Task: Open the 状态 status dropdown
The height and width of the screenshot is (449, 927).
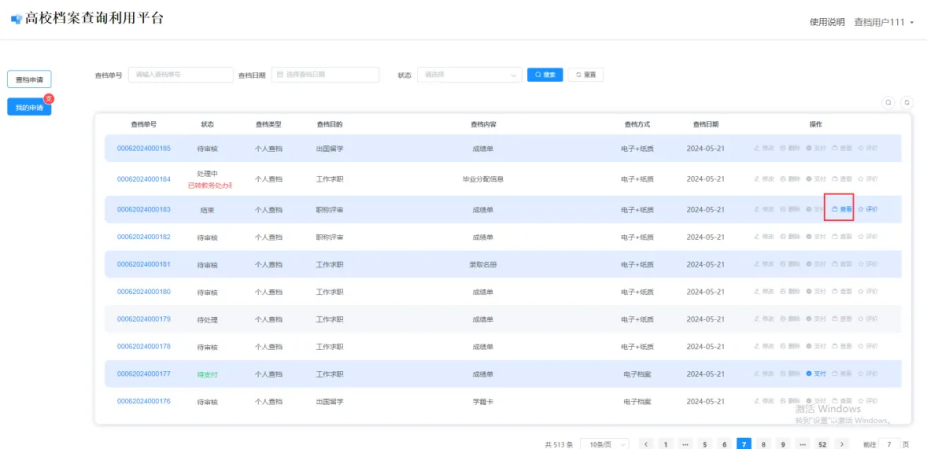Action: [x=469, y=75]
